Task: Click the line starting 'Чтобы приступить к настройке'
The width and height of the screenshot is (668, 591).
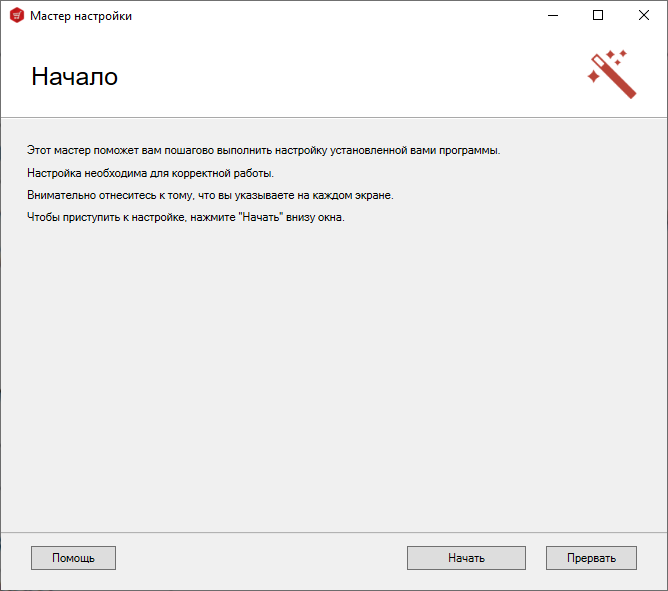Action: click(186, 217)
